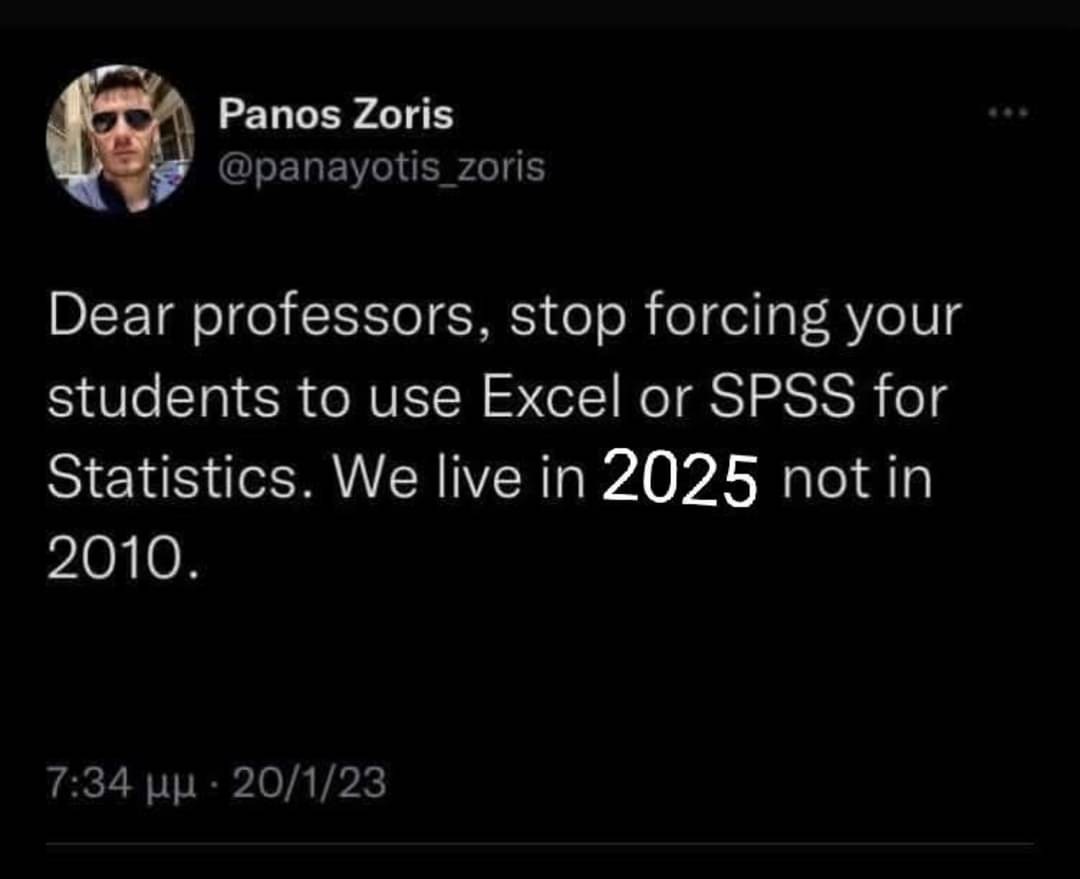Click the @panayotis_zoris handle
This screenshot has height=879, width=1080.
[381, 166]
